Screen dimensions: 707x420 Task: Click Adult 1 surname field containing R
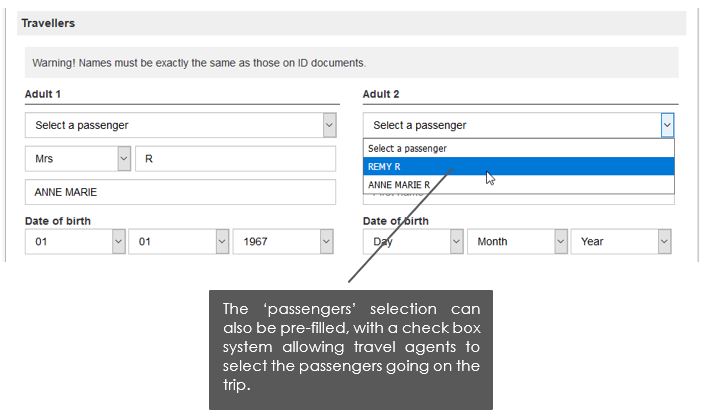click(x=235, y=159)
